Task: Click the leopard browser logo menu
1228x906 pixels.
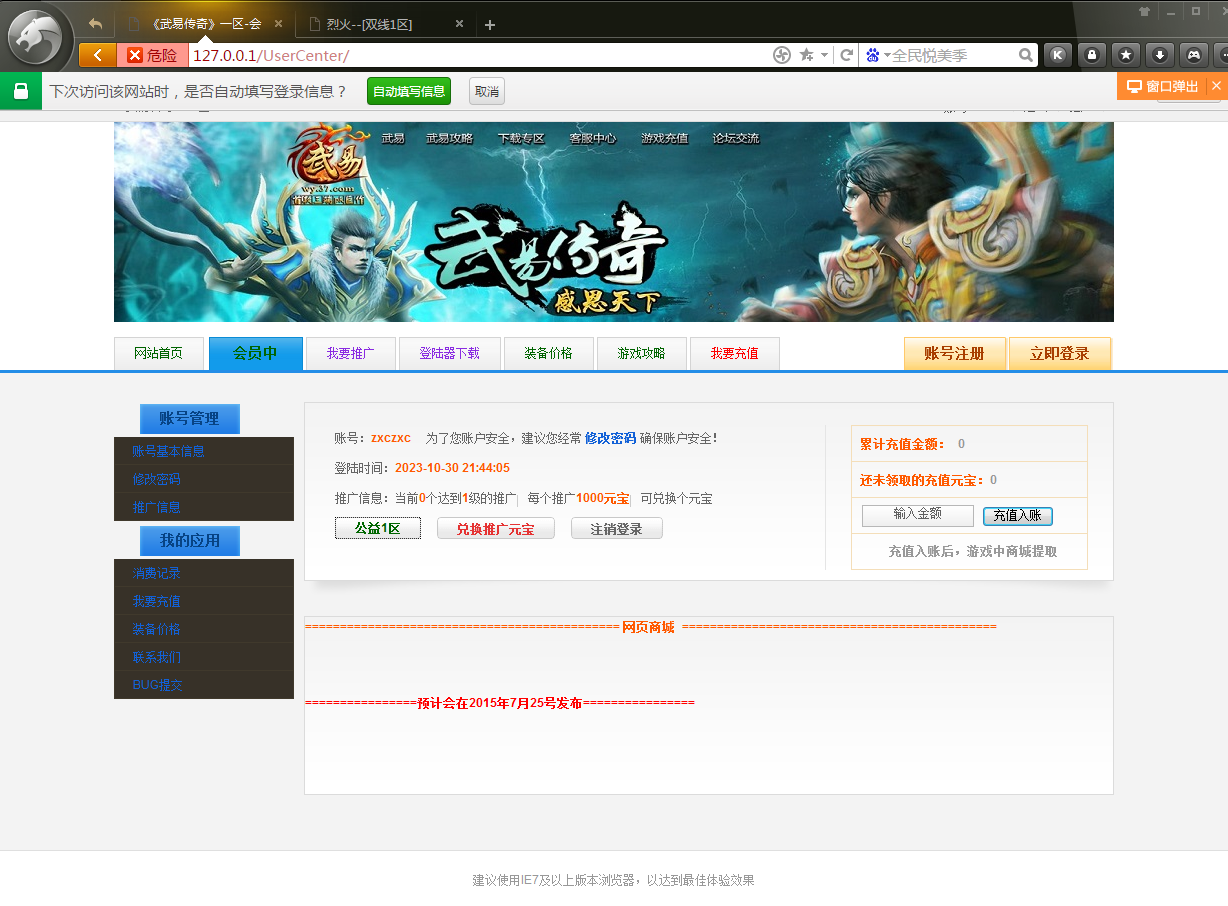Action: click(36, 38)
